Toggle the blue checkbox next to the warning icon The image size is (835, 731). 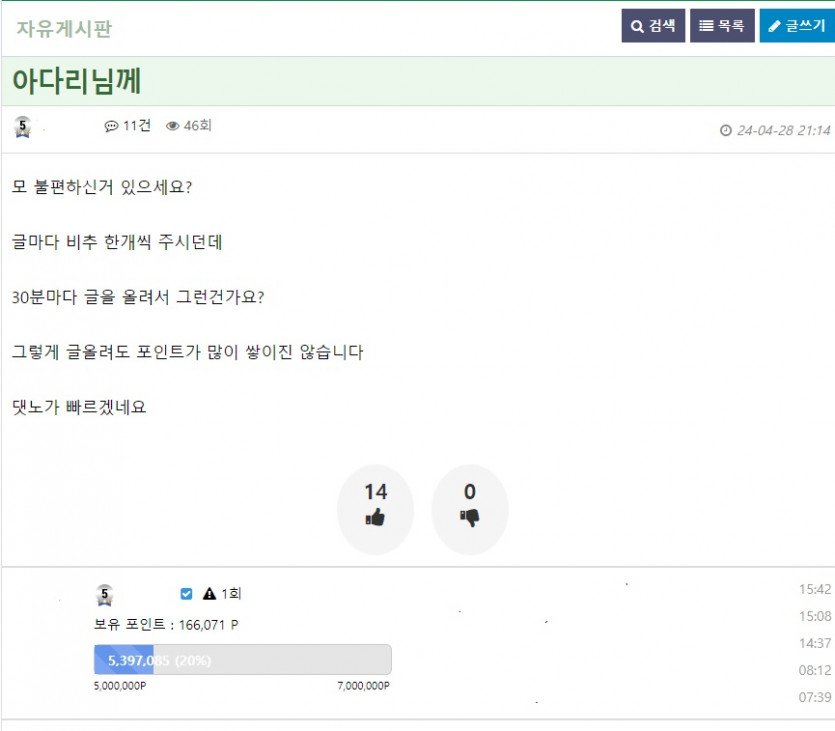[x=186, y=594]
